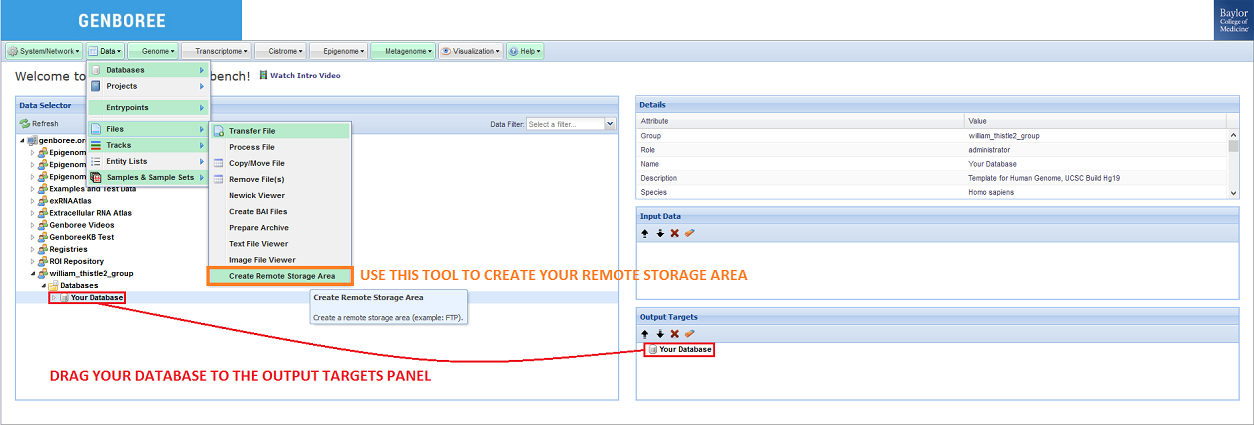The width and height of the screenshot is (1254, 425).
Task: Remove selected item from Output Targets
Action: pyautogui.click(x=675, y=333)
